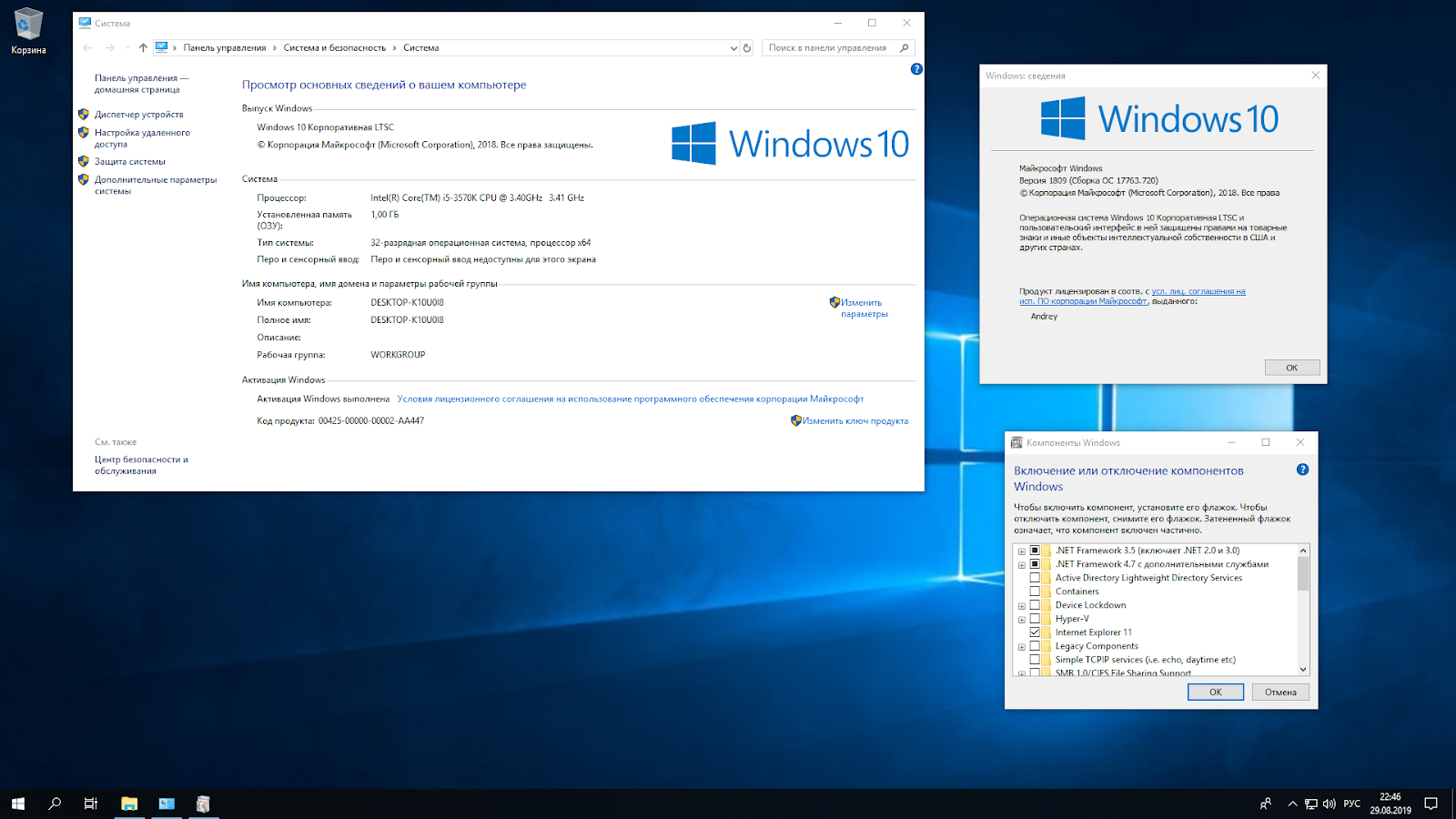Expand the .NET Framework 4.7 tree node
The width and height of the screenshot is (1456, 819).
point(1022,565)
